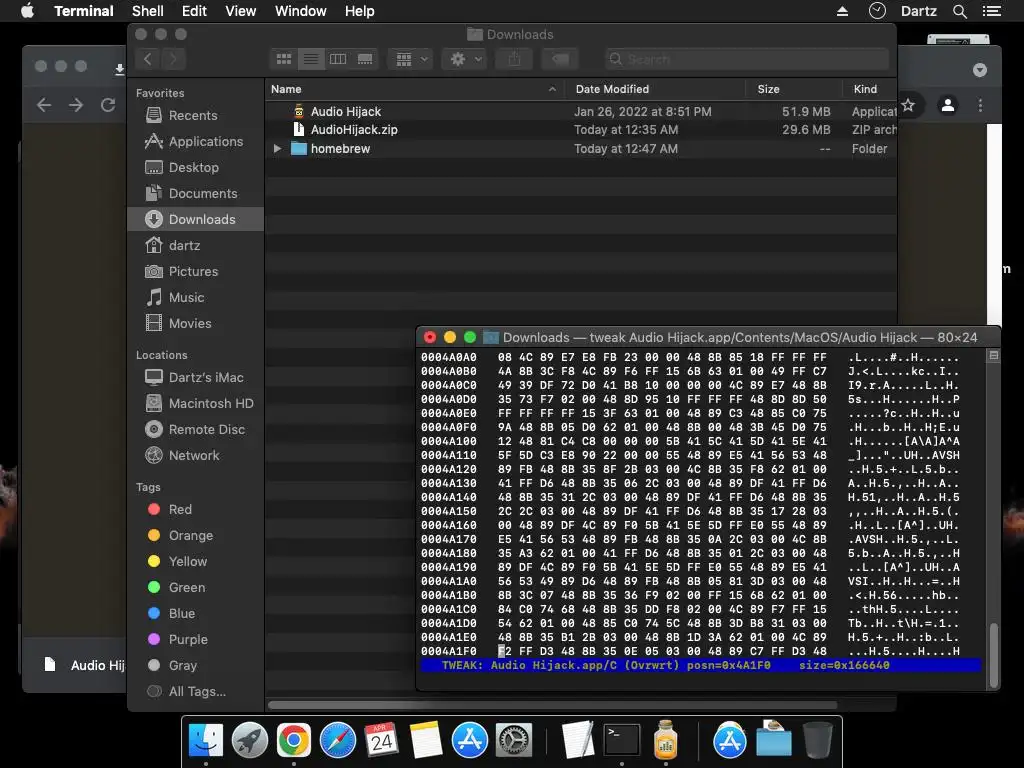
Task: Sort by Date Modified column
Action: (656, 89)
